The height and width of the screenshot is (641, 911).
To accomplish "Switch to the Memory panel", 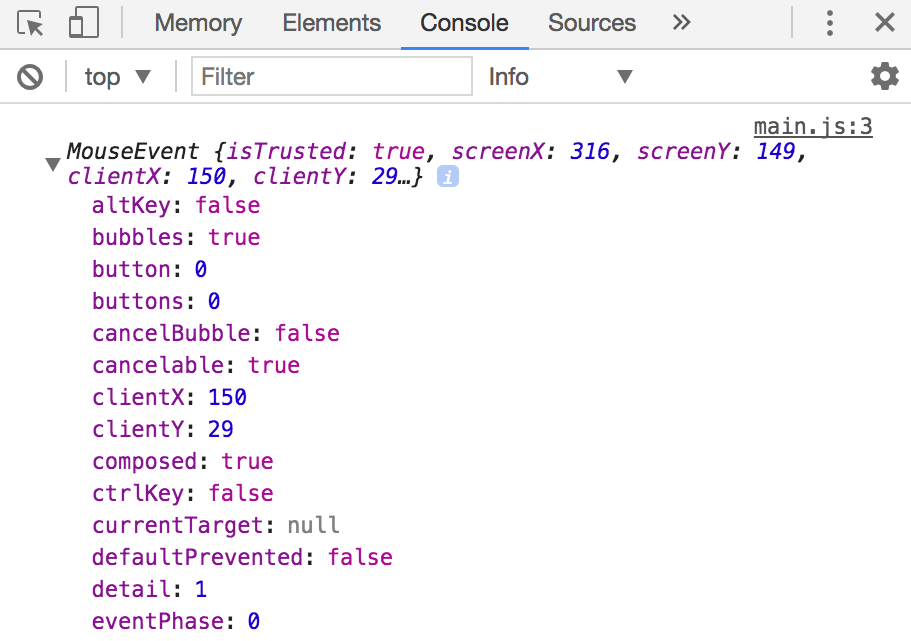I will pos(197,23).
